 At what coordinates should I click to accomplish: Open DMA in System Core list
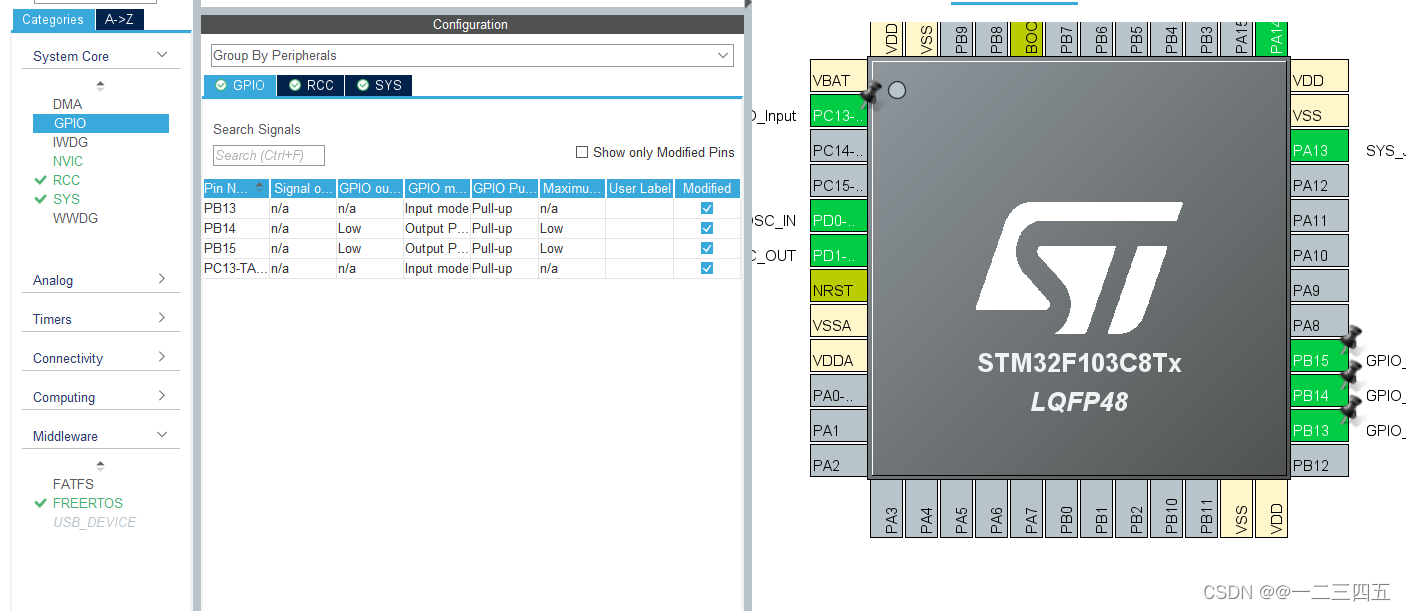pos(68,104)
